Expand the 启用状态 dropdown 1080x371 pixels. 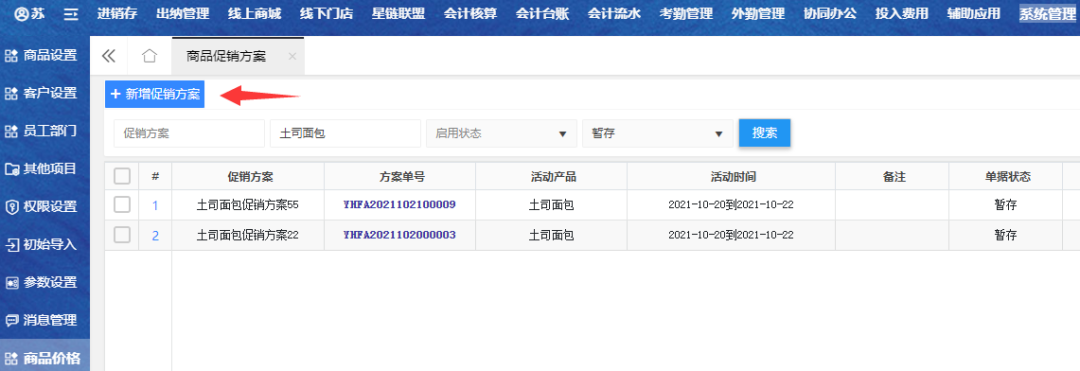501,134
